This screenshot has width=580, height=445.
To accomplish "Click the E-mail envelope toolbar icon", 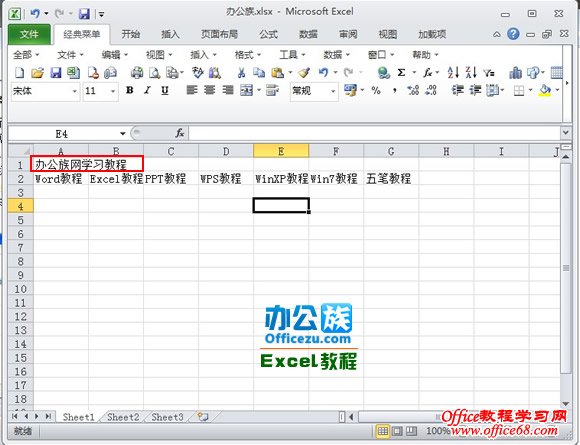I will click(x=111, y=73).
